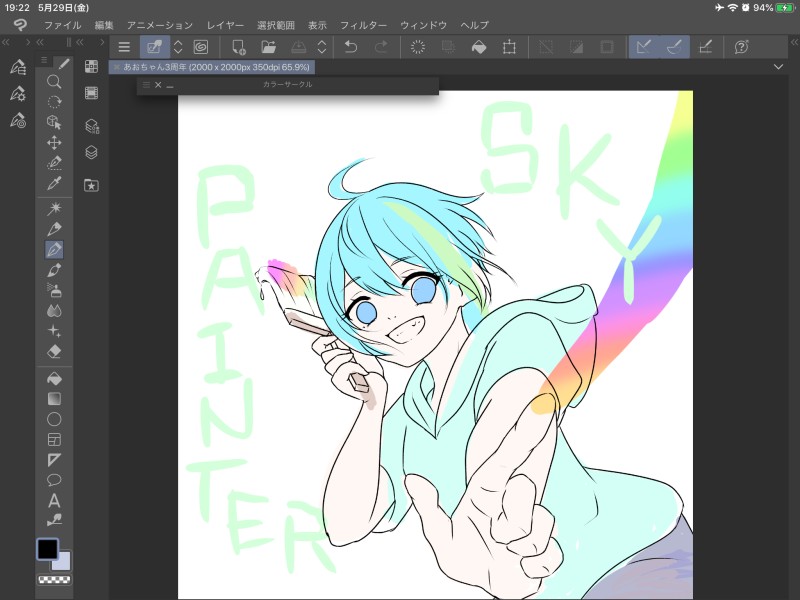Swap to transparent color checker swatch
This screenshot has height=600, width=800.
coord(55,579)
